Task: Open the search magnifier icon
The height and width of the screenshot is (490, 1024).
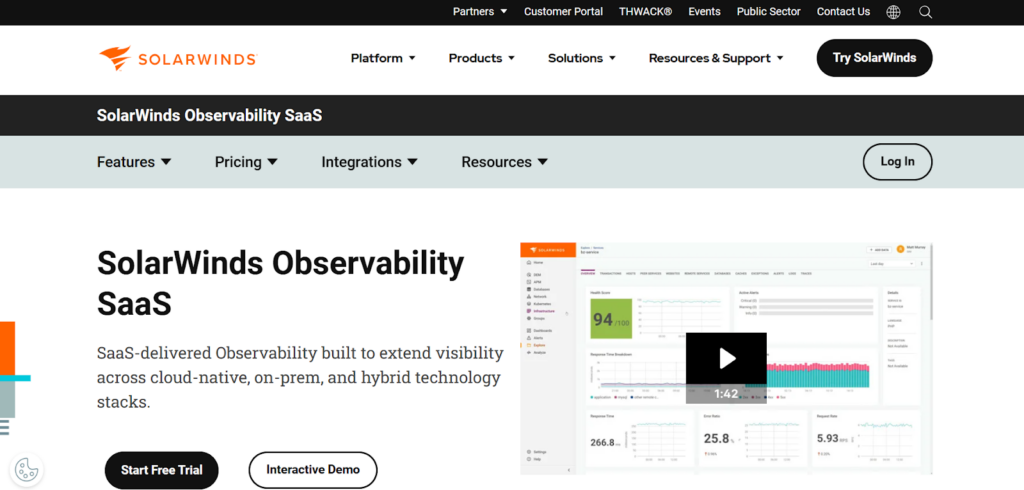Action: coord(925,12)
